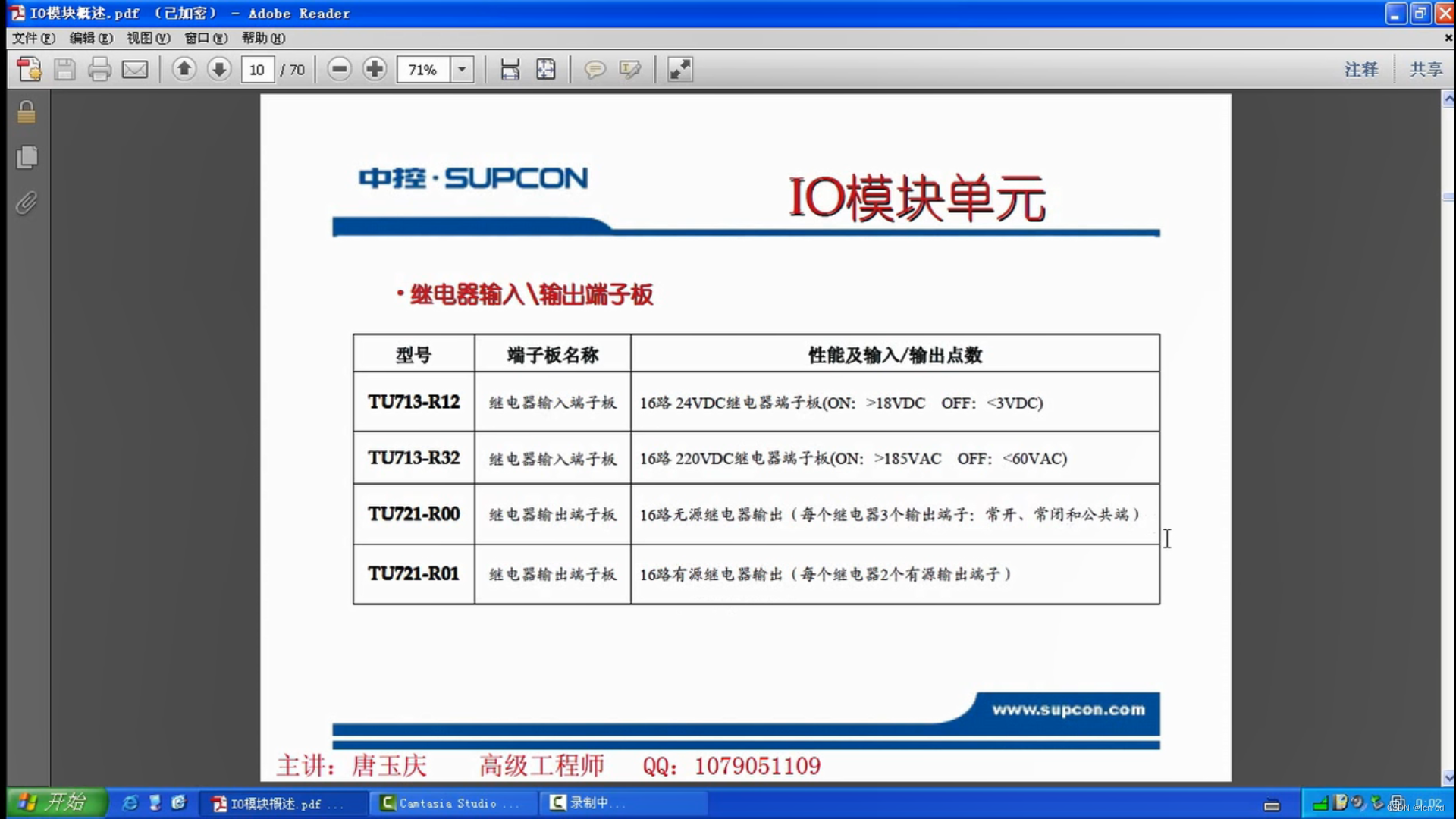Open the attachments paperclip panel
Viewport: 1456px width, 819px height.
tap(27, 202)
